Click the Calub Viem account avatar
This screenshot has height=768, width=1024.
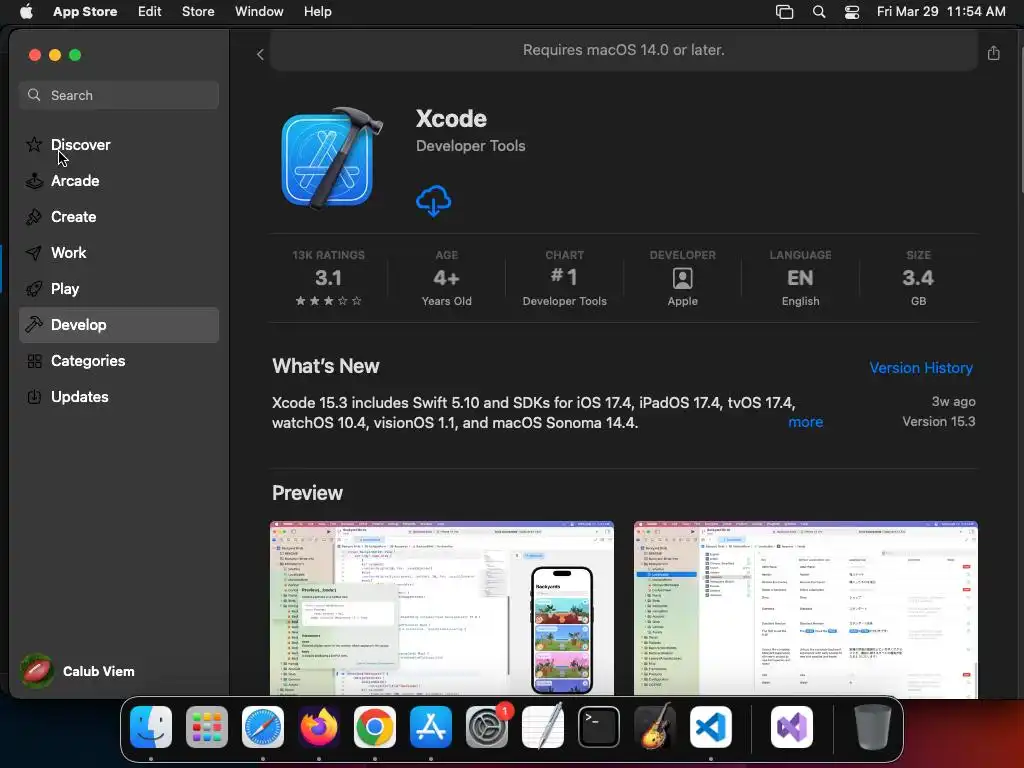37,671
